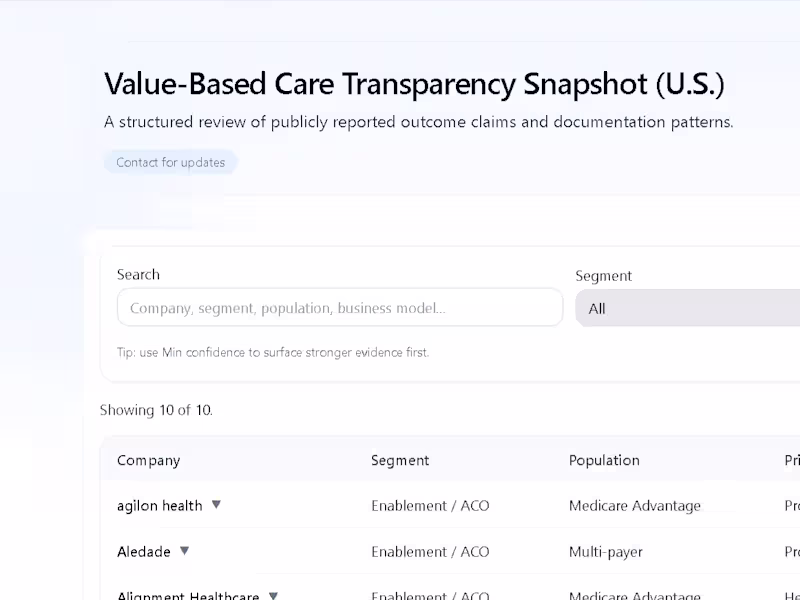Expand the agilon health row triangle
The width and height of the screenshot is (800, 600).
pyautogui.click(x=216, y=505)
